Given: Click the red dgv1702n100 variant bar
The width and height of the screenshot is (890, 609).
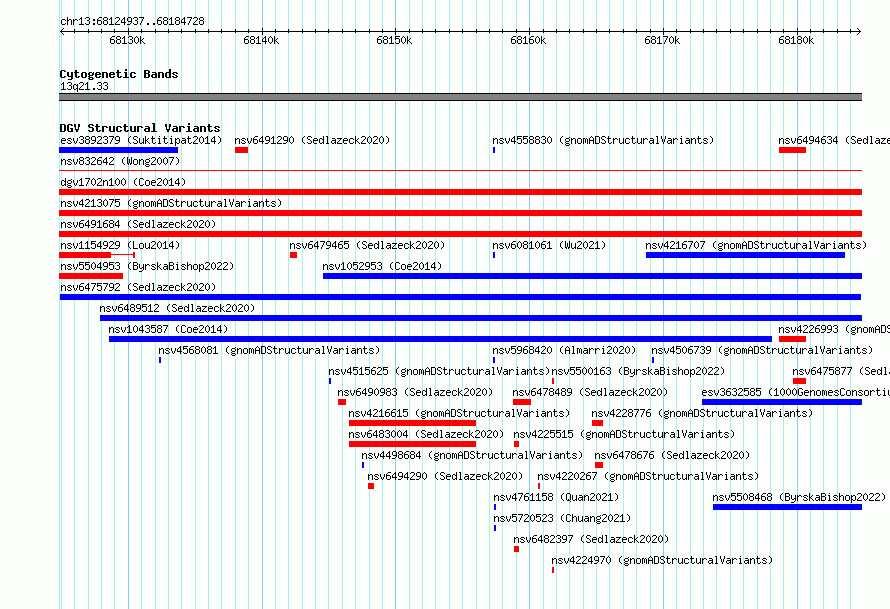Looking at the screenshot, I should [x=460, y=192].
